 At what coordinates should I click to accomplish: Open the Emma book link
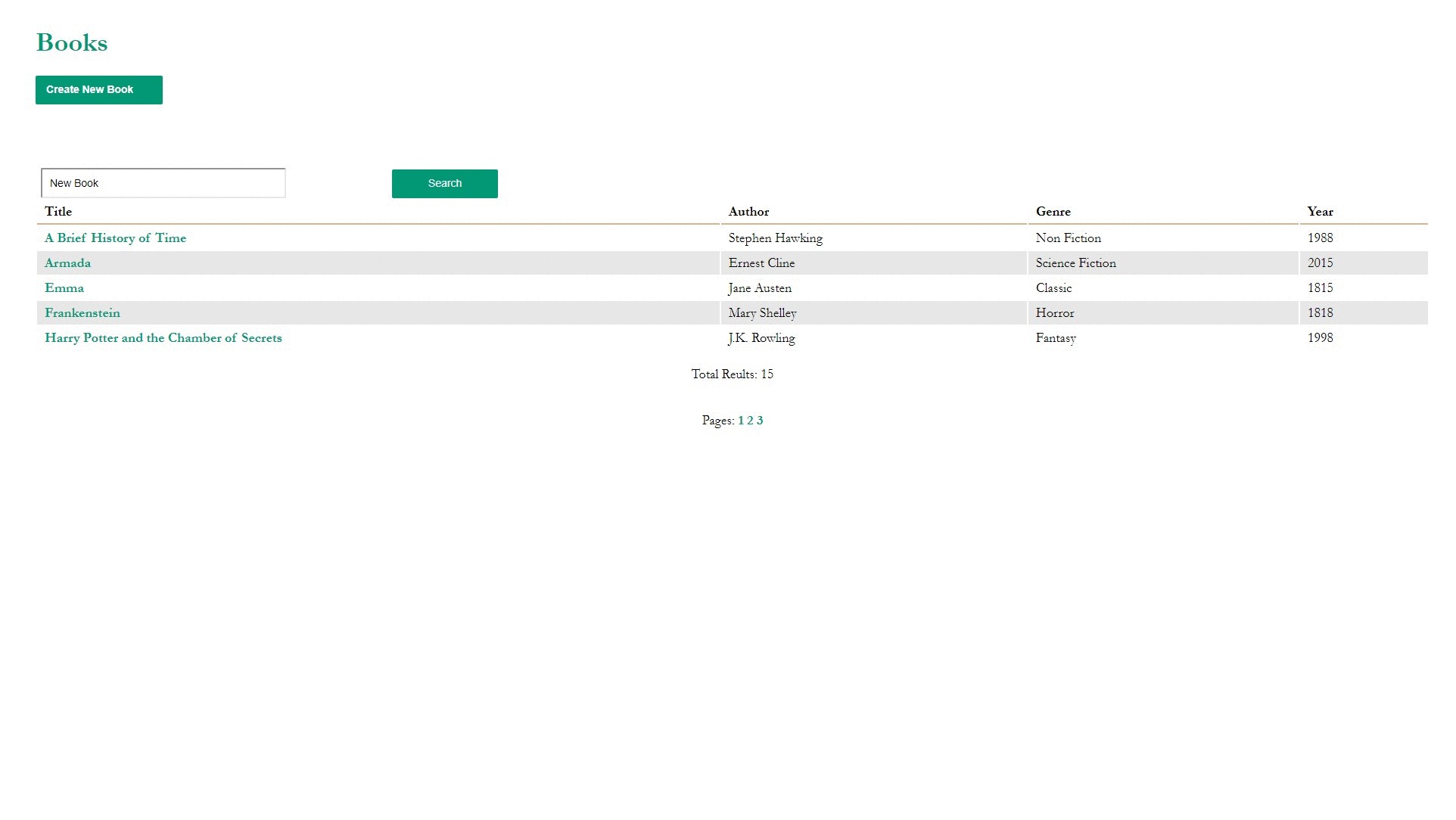point(64,288)
